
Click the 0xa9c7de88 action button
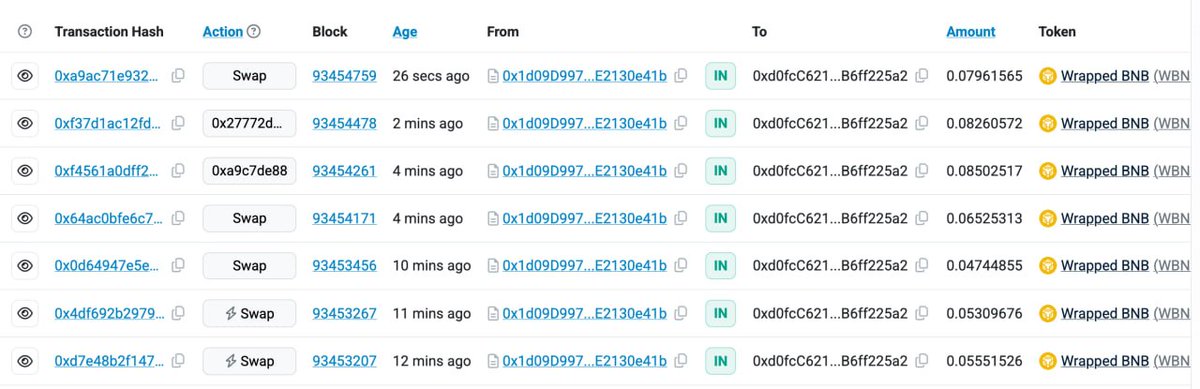click(250, 171)
